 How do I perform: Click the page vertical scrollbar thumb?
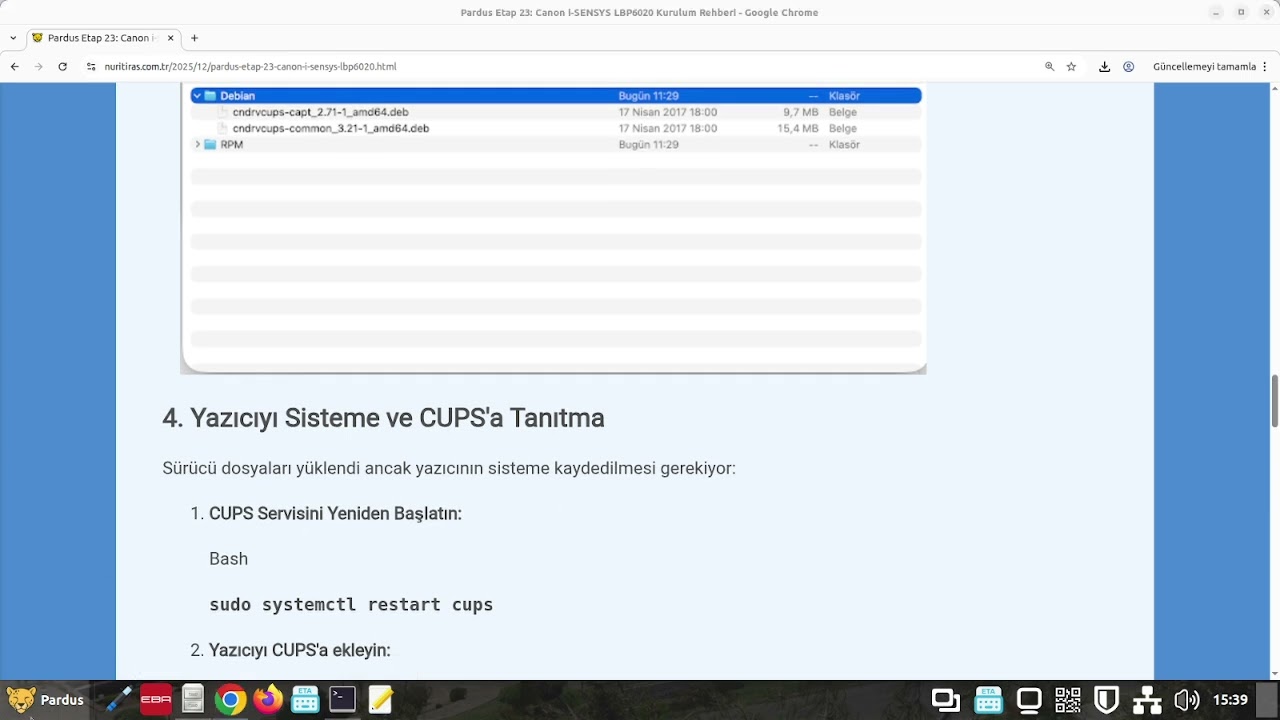(1274, 401)
